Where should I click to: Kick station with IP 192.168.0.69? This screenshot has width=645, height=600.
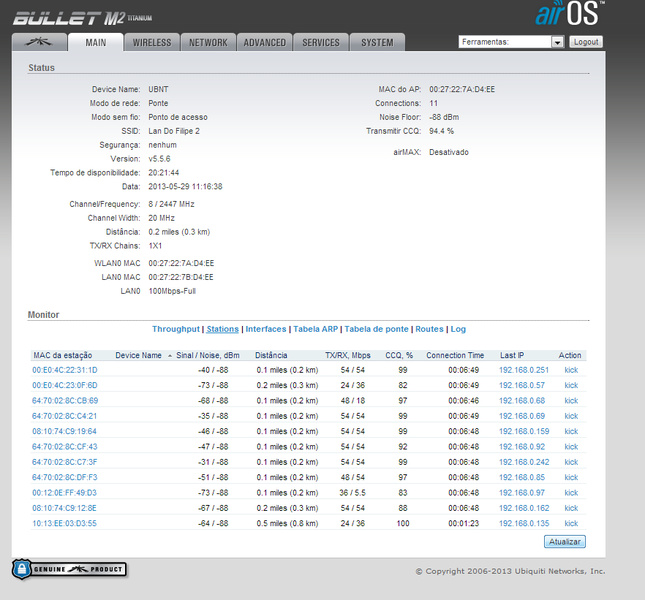pos(571,416)
